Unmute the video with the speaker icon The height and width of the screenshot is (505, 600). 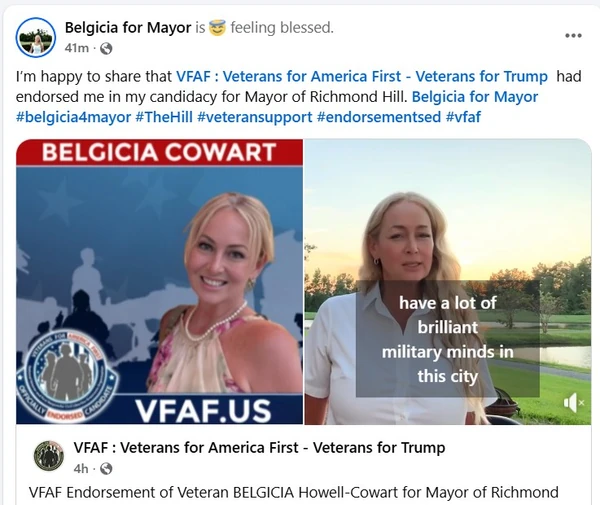(573, 403)
